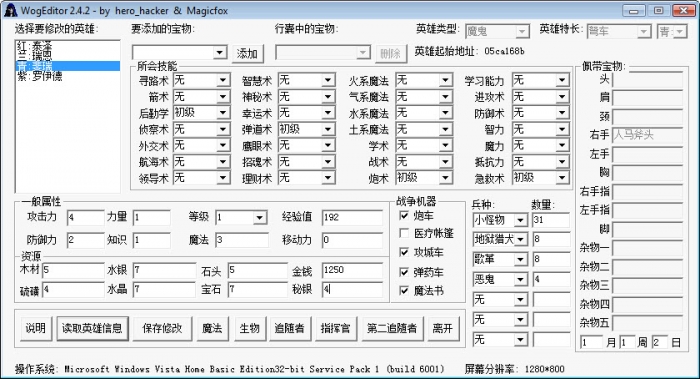The image size is (700, 379).
Task: Click the 追随者 button
Action: pyautogui.click(x=290, y=329)
